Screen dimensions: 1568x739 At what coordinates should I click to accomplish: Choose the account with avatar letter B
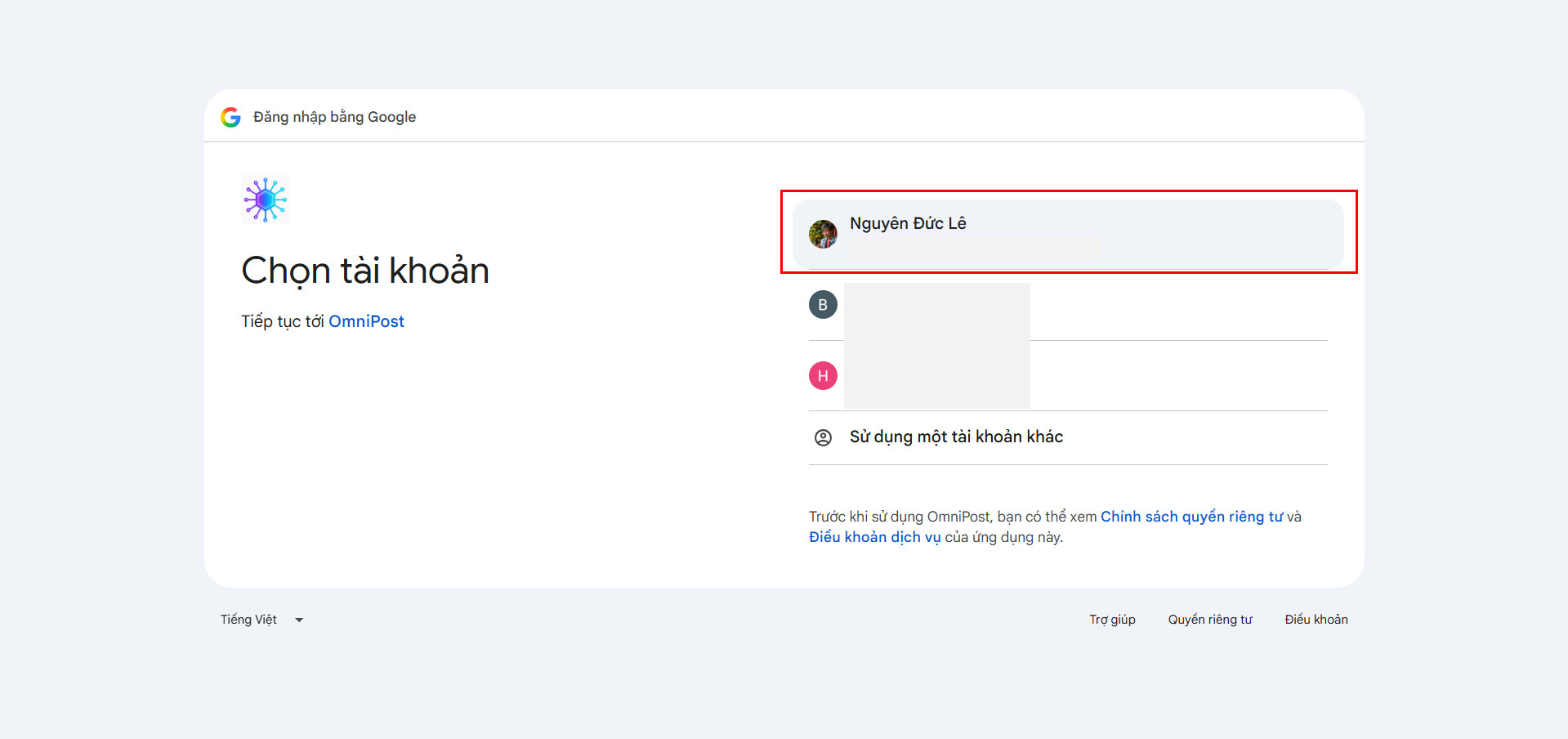(1068, 305)
